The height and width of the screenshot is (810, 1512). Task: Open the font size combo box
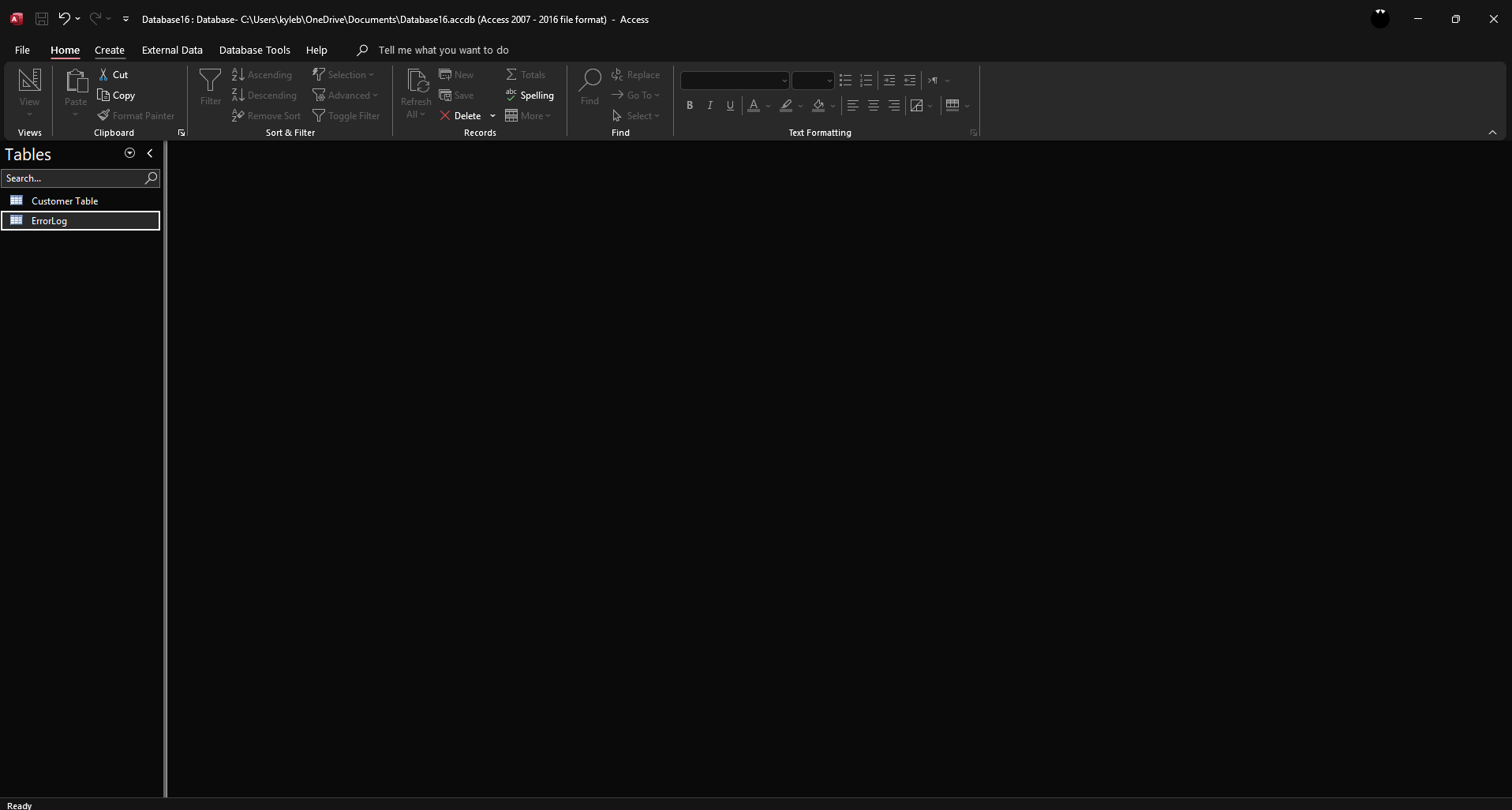point(813,81)
